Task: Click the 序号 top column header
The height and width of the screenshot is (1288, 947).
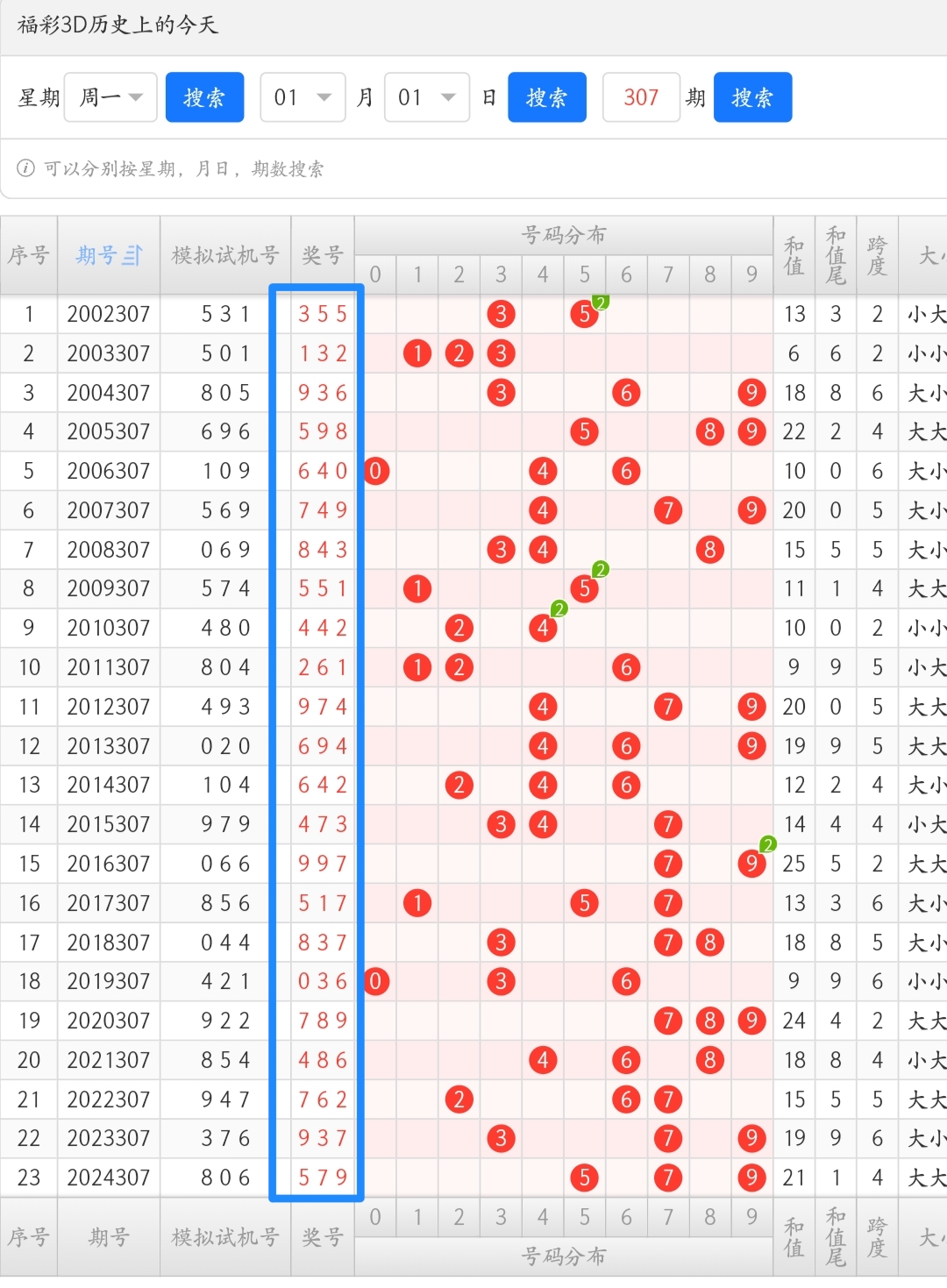Action: 29,255
